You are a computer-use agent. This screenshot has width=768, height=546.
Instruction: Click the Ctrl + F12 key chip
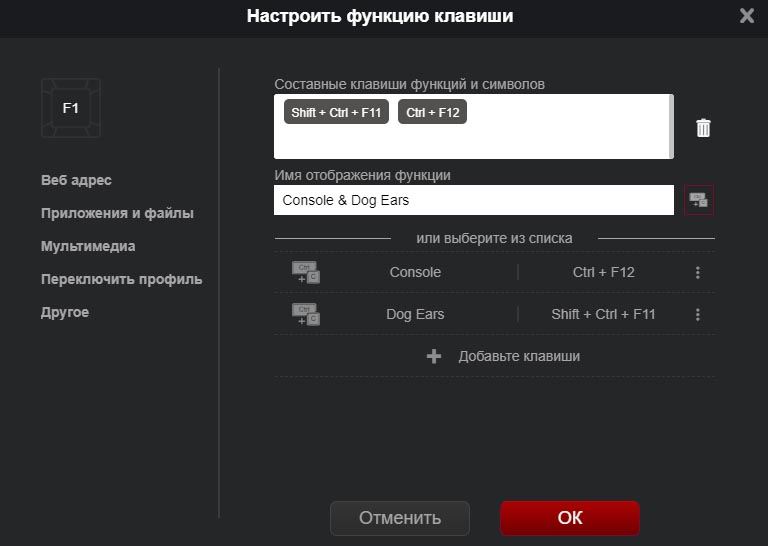click(x=432, y=112)
